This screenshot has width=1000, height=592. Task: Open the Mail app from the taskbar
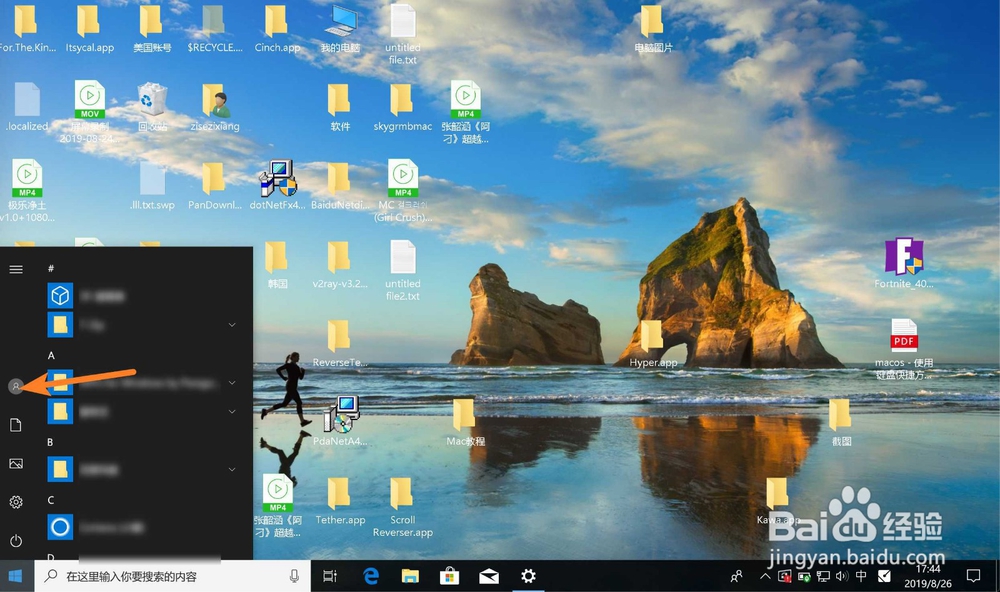point(488,576)
